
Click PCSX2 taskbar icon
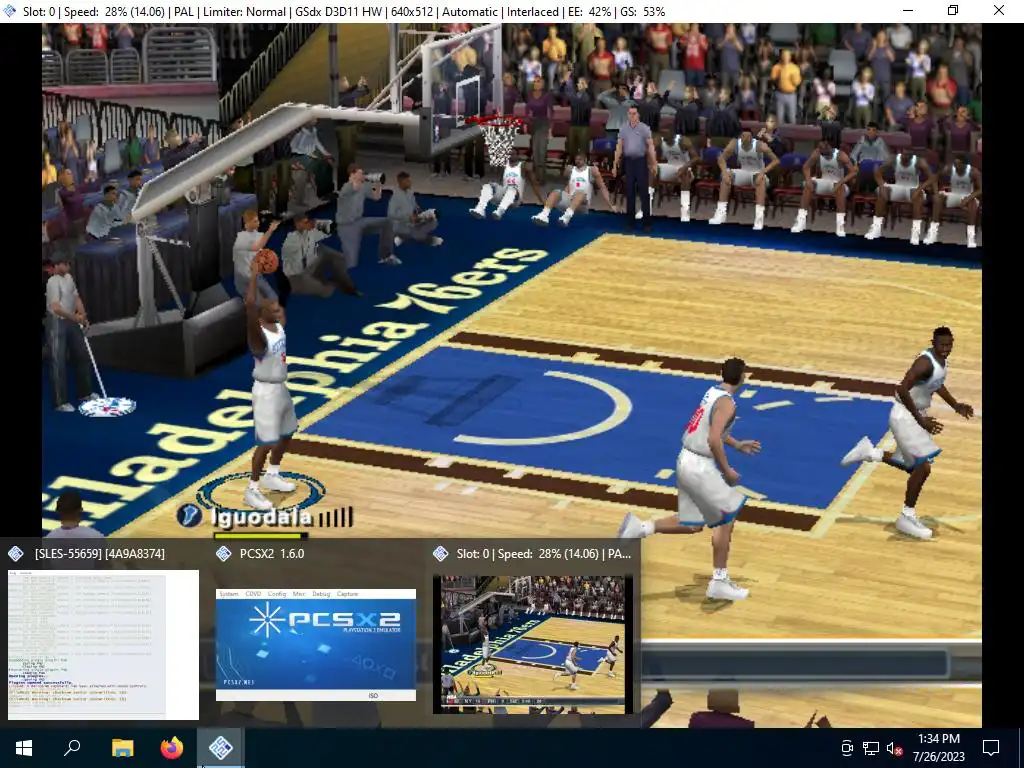click(221, 748)
